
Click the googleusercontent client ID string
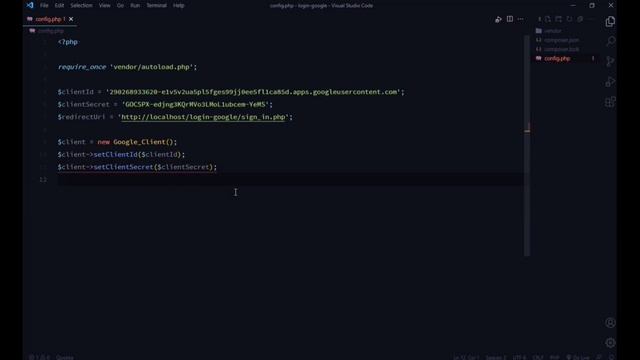[253, 92]
